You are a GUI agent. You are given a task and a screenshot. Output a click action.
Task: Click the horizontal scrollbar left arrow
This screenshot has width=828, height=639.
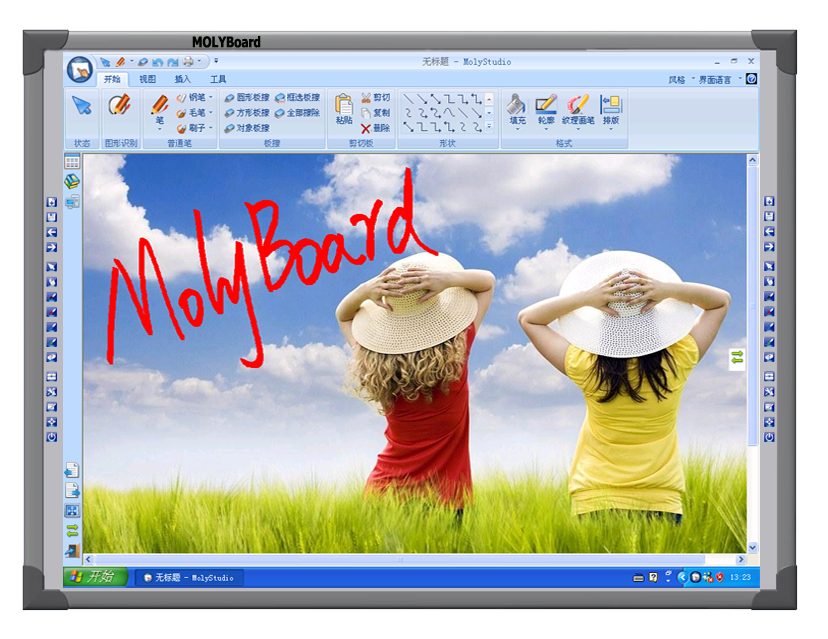click(88, 559)
